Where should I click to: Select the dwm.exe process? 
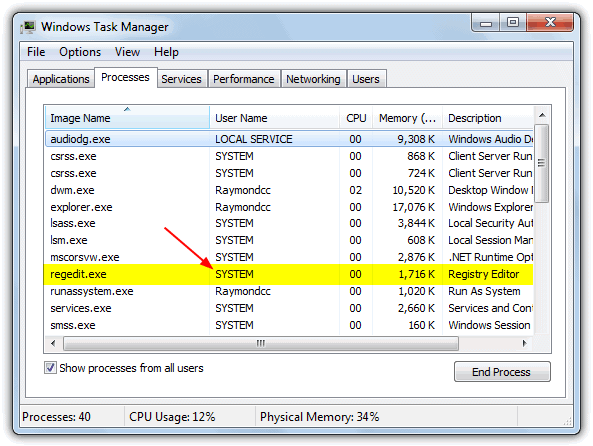289,190
